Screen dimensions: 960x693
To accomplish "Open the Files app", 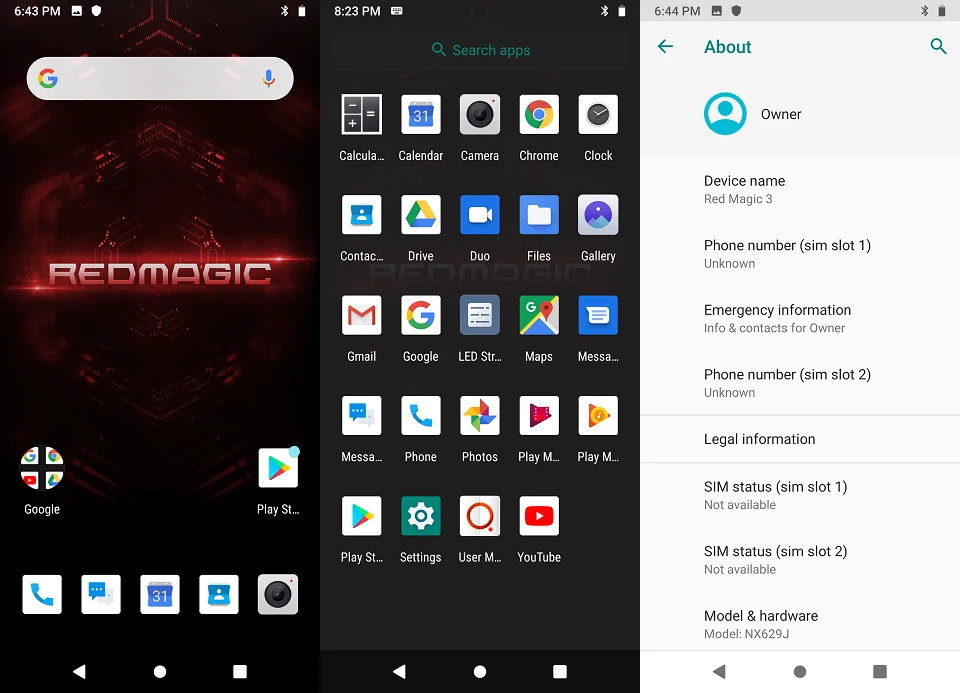I will (539, 215).
